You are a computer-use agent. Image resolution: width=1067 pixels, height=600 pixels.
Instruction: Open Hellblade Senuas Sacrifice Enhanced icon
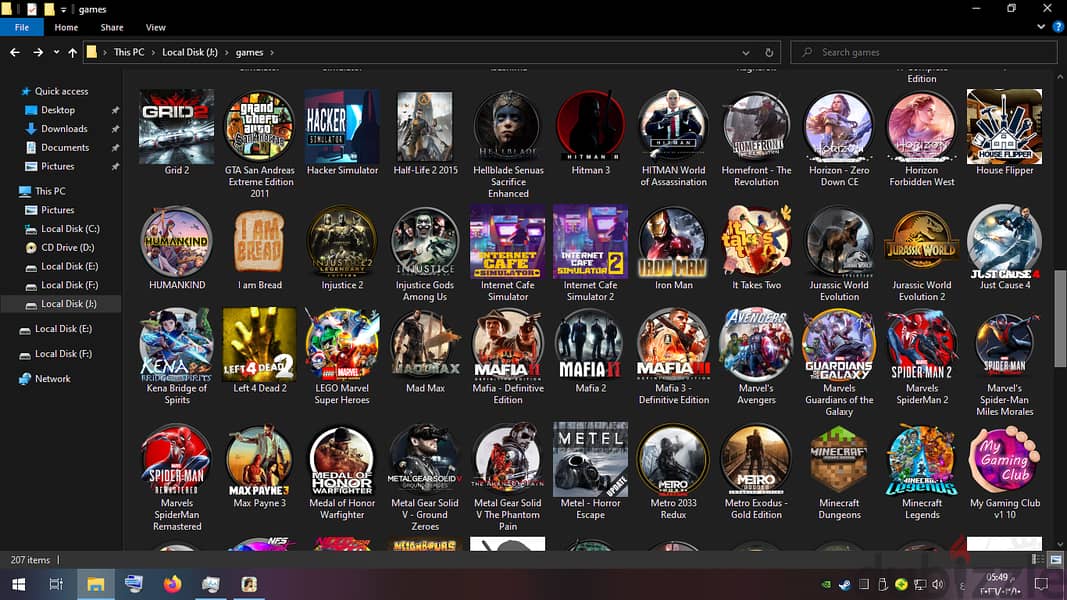(508, 127)
